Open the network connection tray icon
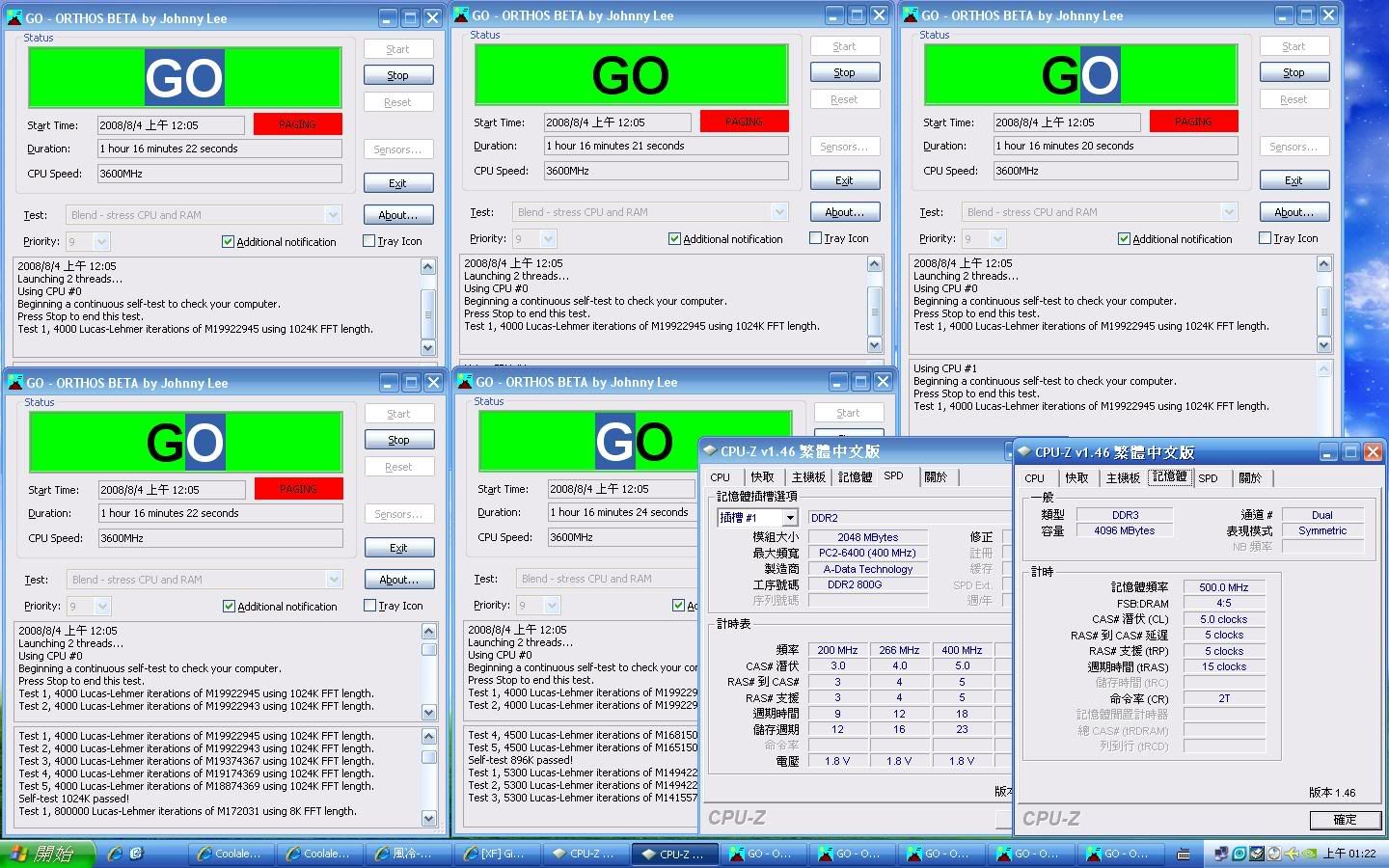The width and height of the screenshot is (1389, 868). [1221, 854]
